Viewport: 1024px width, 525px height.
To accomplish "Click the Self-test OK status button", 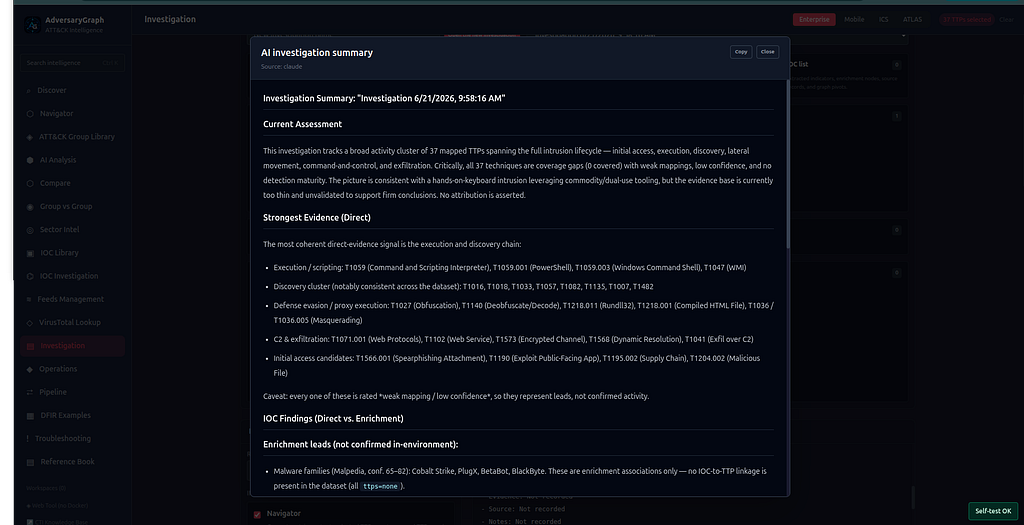I will tap(993, 511).
